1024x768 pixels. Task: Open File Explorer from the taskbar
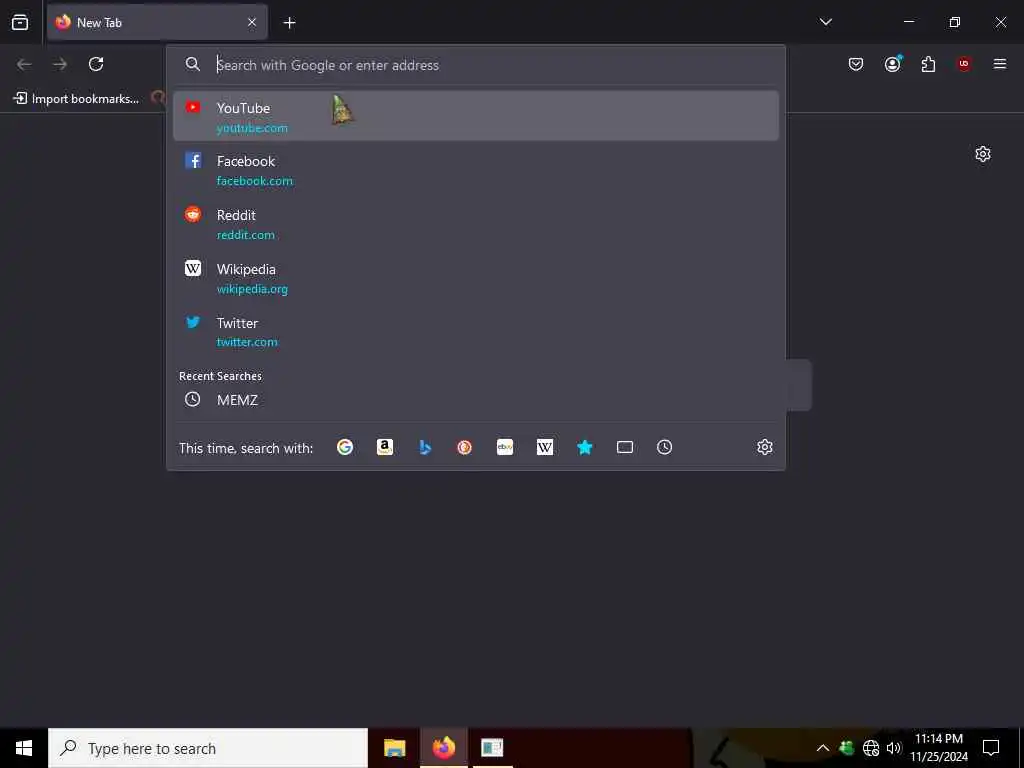coord(394,748)
